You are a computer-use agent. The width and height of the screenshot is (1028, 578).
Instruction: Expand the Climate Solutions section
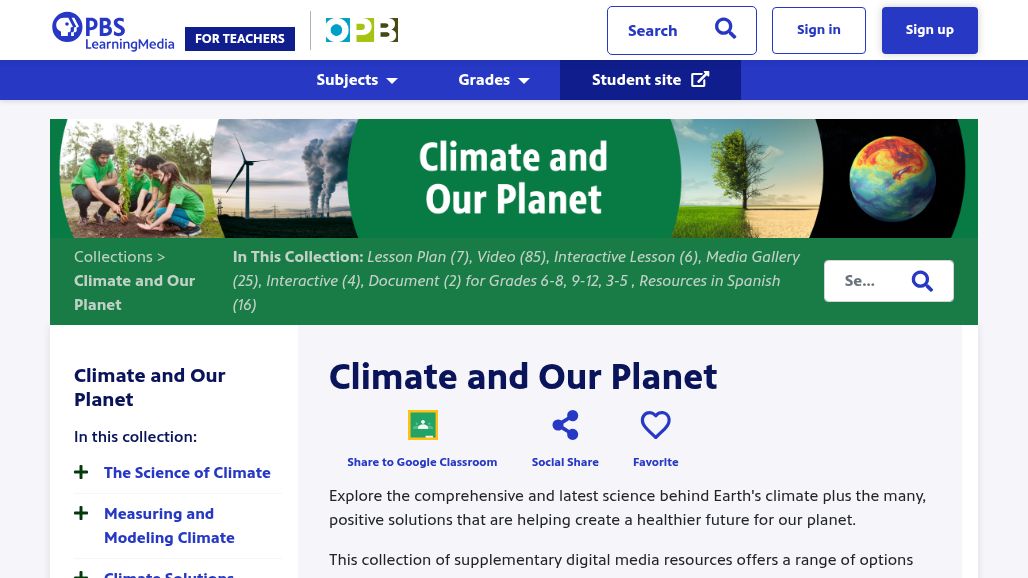pos(81,574)
